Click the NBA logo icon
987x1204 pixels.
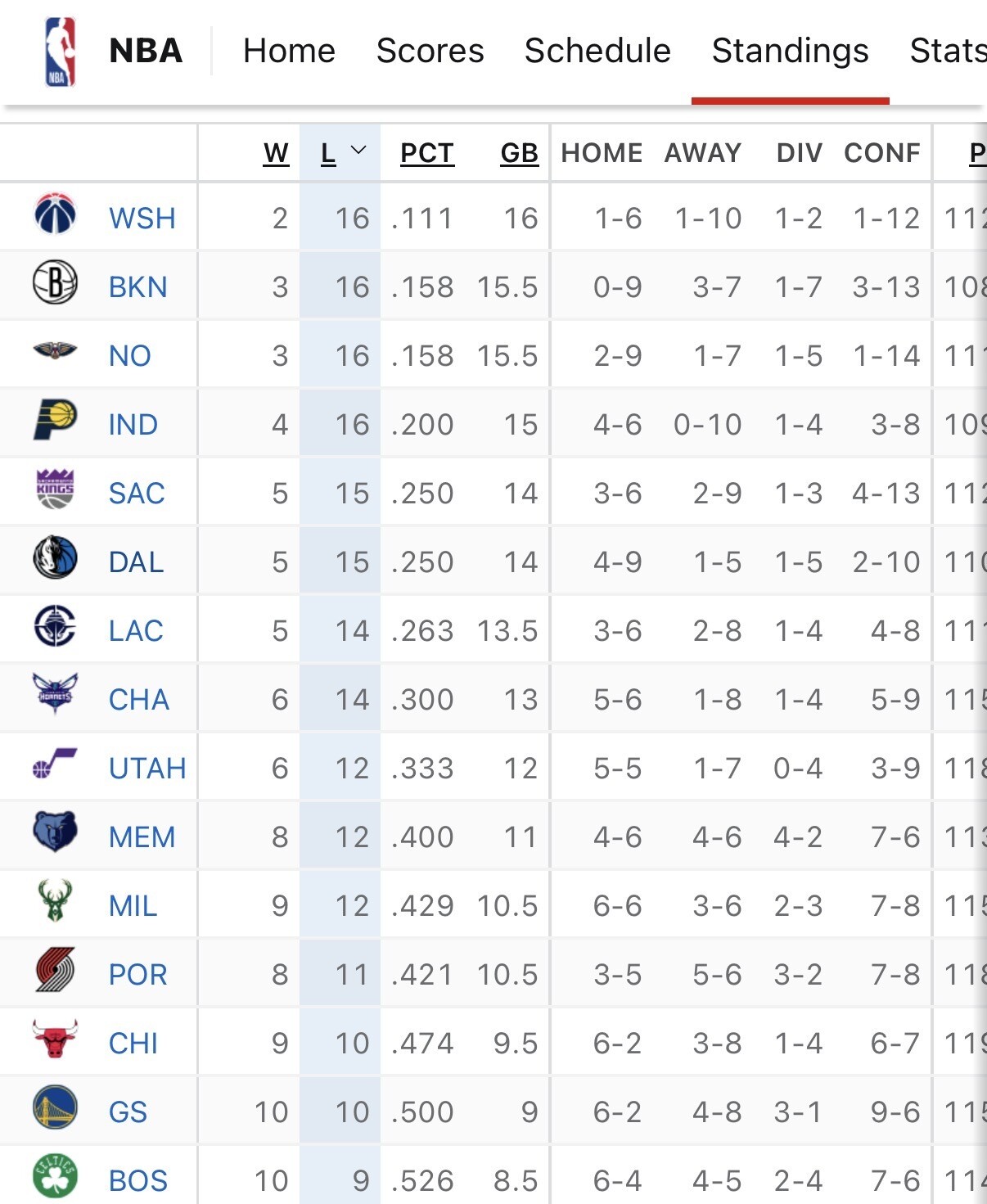(x=61, y=52)
